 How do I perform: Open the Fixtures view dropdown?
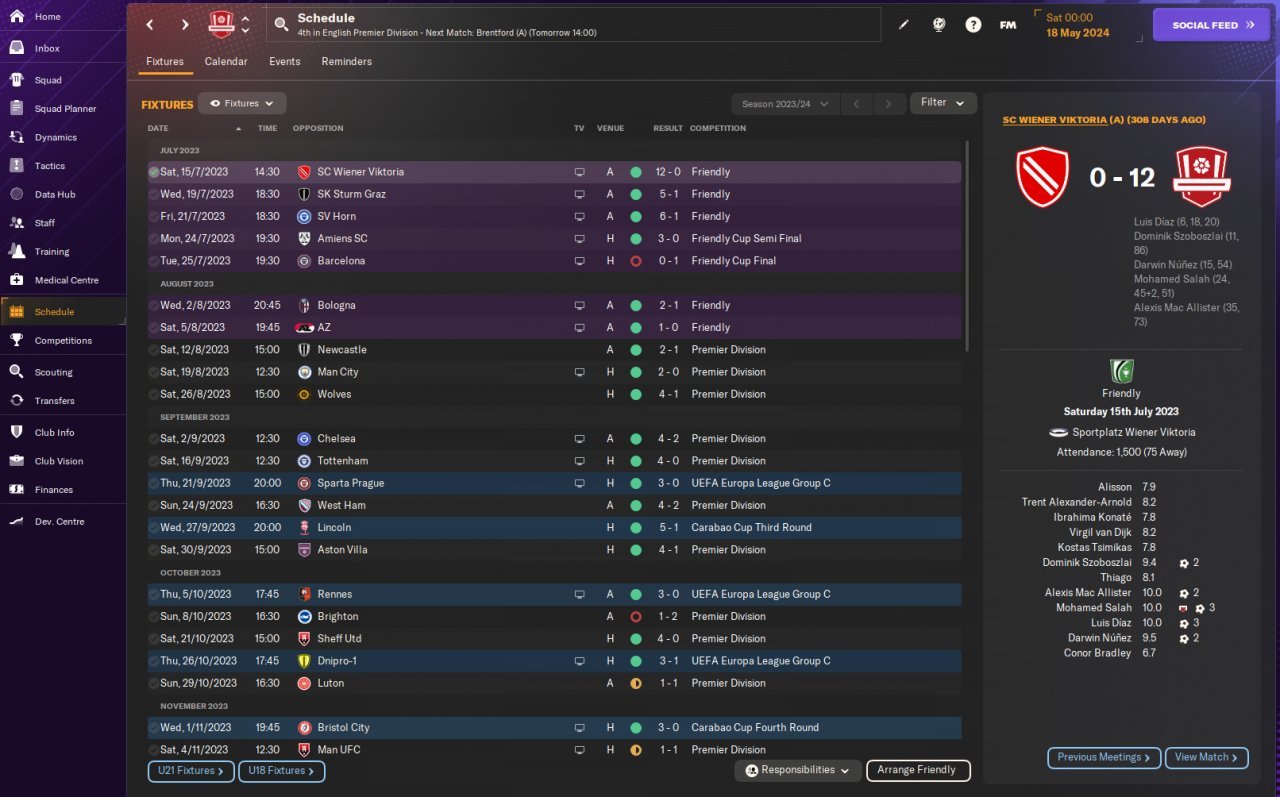click(242, 103)
